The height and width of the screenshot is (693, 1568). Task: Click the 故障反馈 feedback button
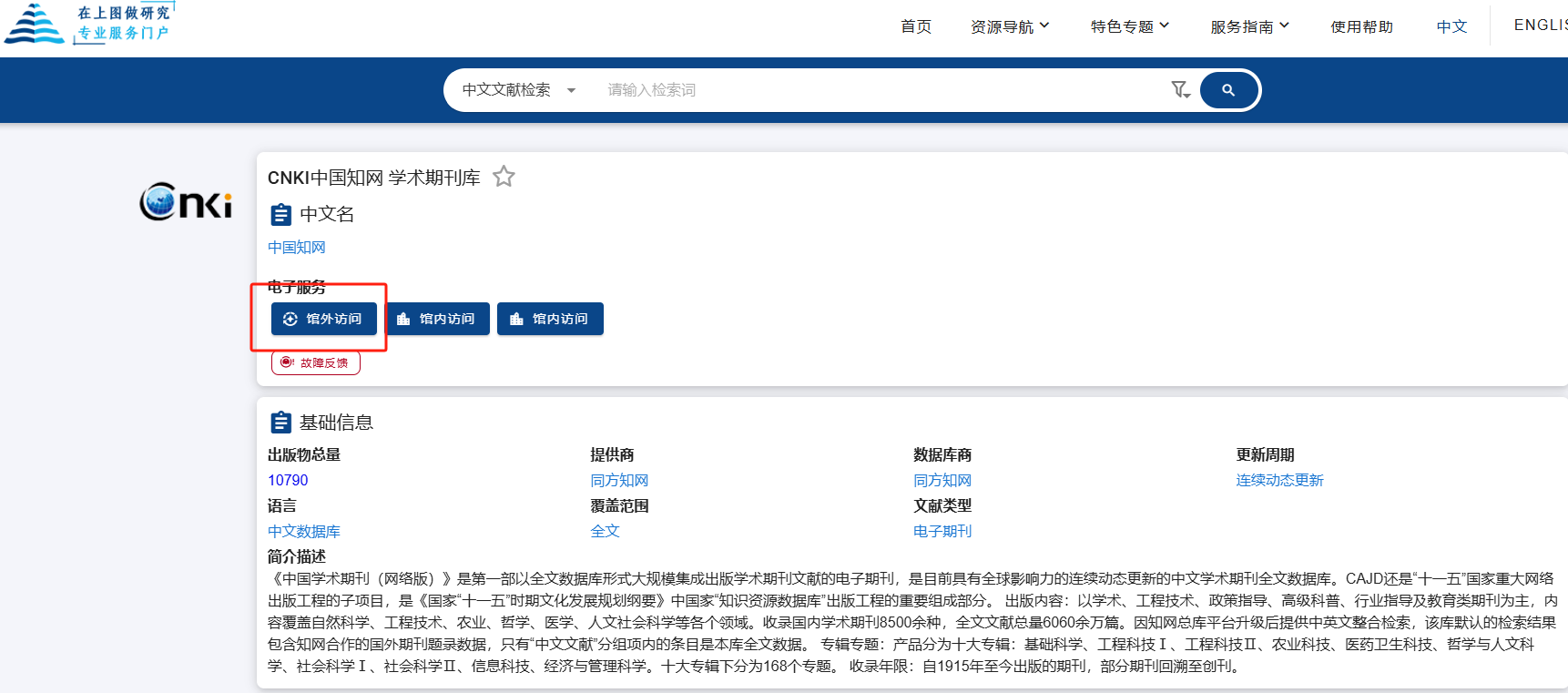pyautogui.click(x=316, y=362)
